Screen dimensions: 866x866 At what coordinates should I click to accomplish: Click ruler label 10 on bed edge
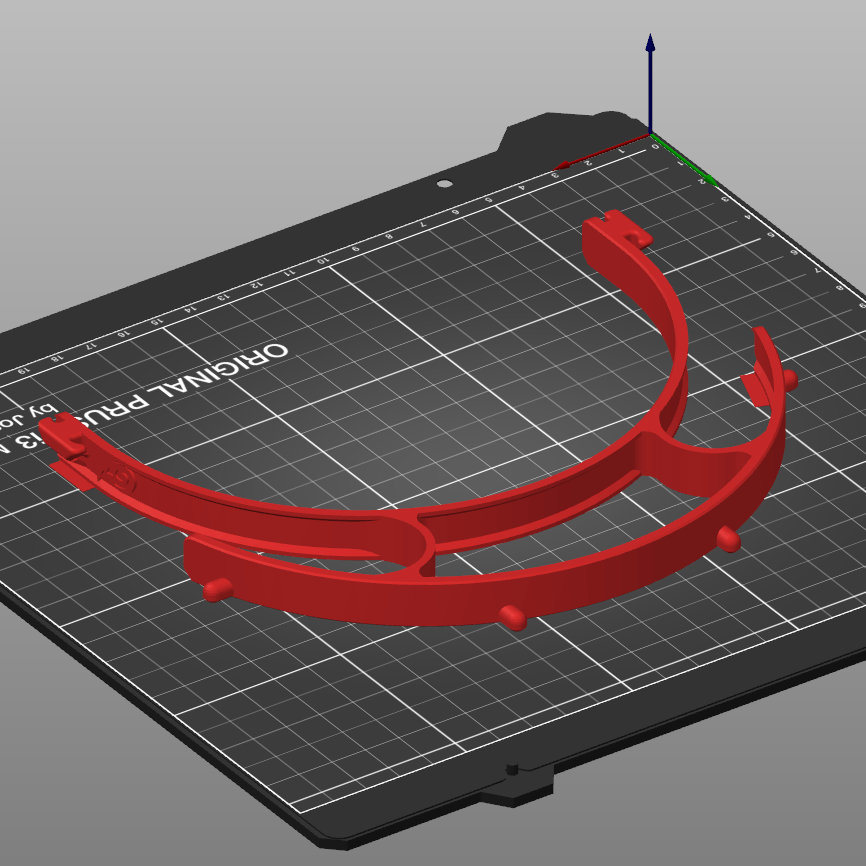pos(323,260)
